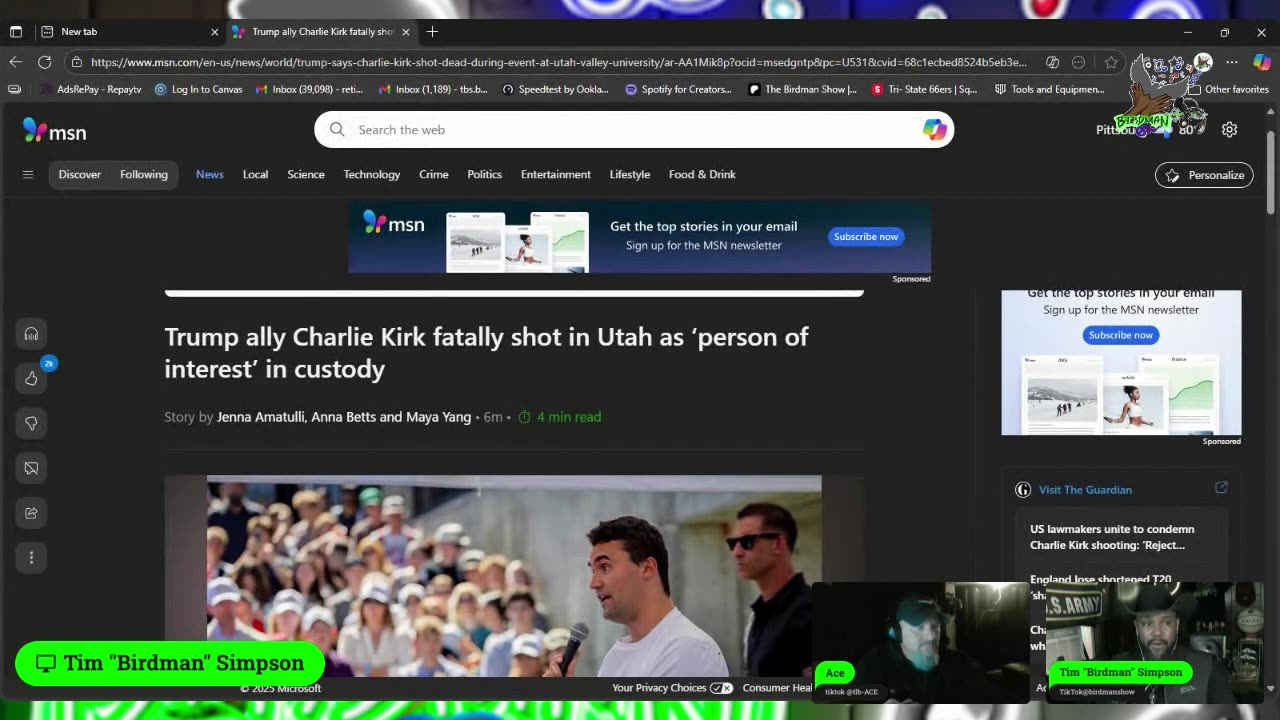Screen dimensions: 1280x720
Task: Open Speedtest by Ookla bookmark
Action: tap(555, 89)
